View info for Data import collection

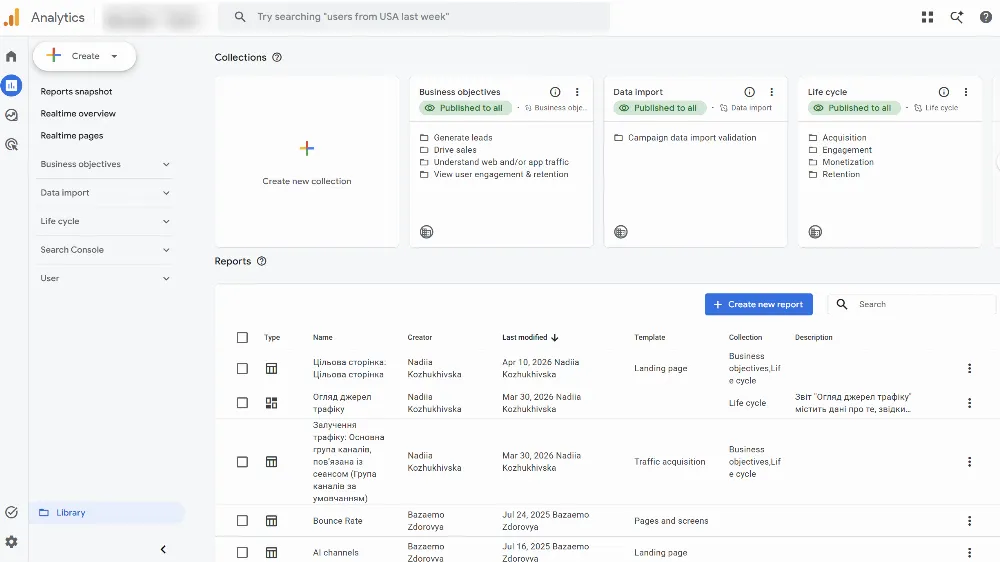749,92
